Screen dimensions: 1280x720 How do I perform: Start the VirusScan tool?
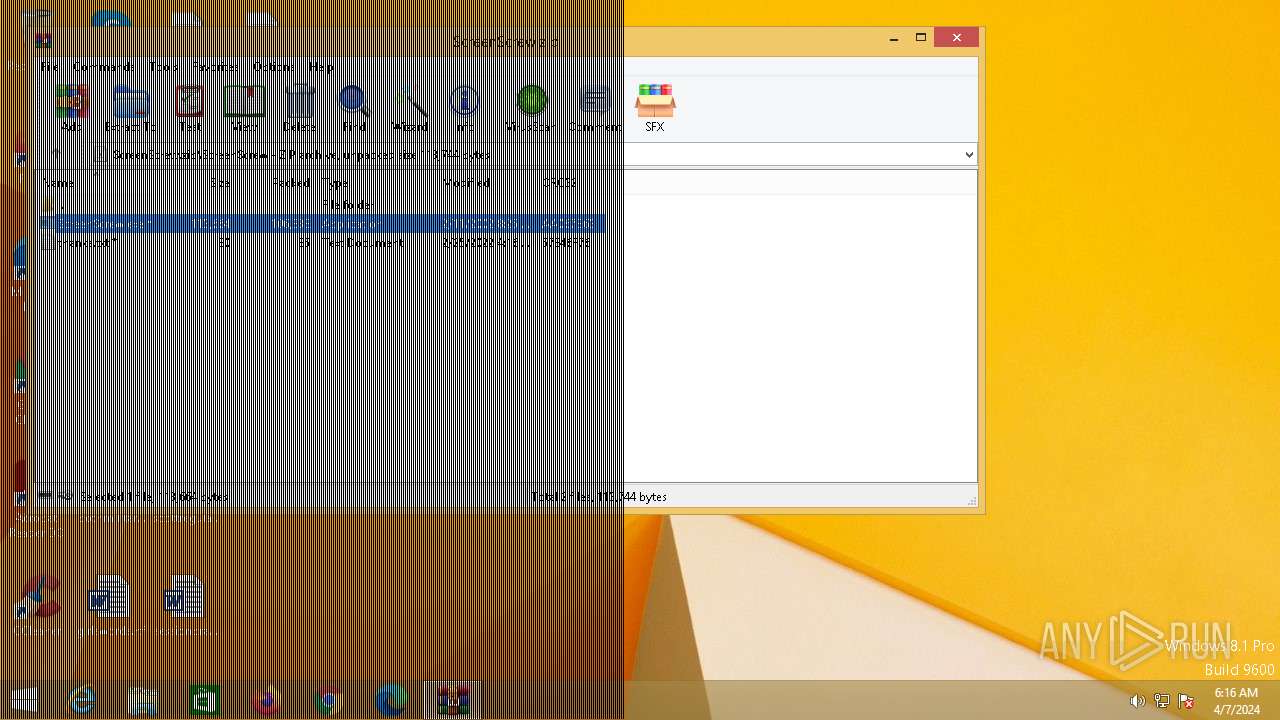click(x=529, y=108)
